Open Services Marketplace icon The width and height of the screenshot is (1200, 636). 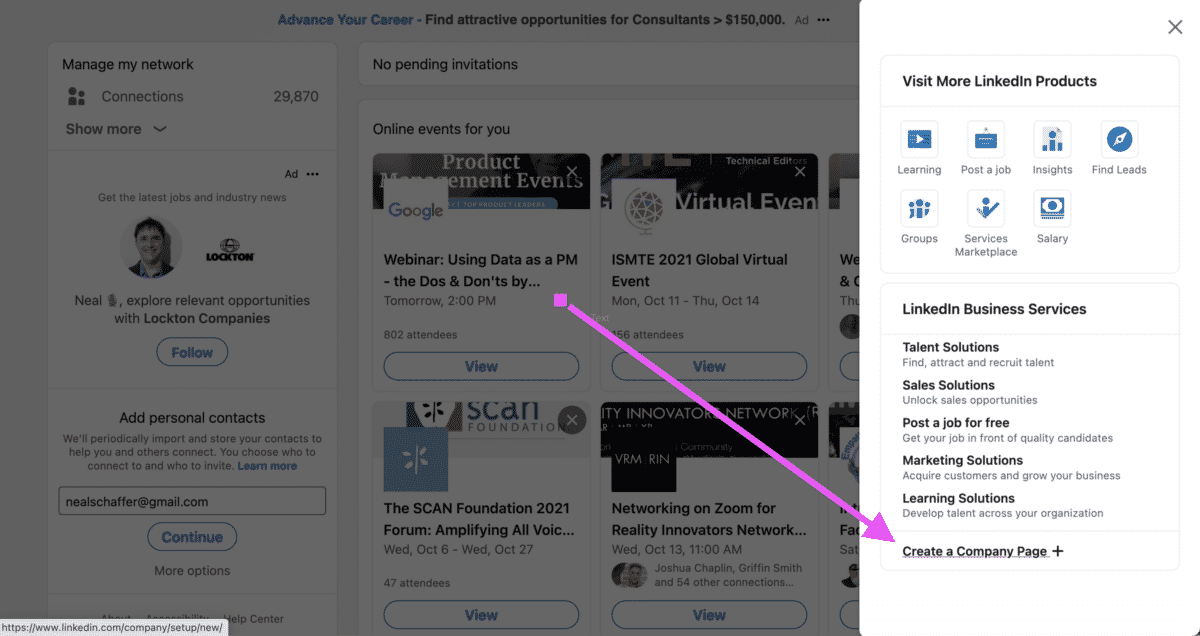986,208
